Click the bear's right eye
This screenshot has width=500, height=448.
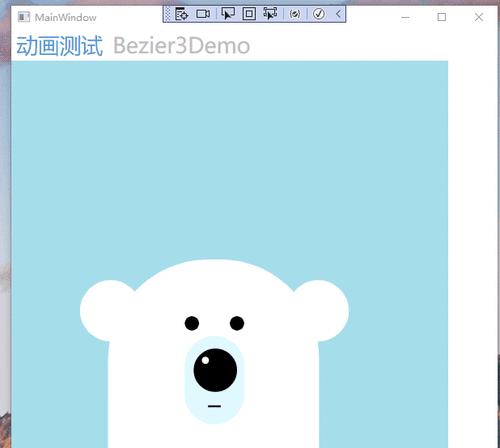click(237, 323)
